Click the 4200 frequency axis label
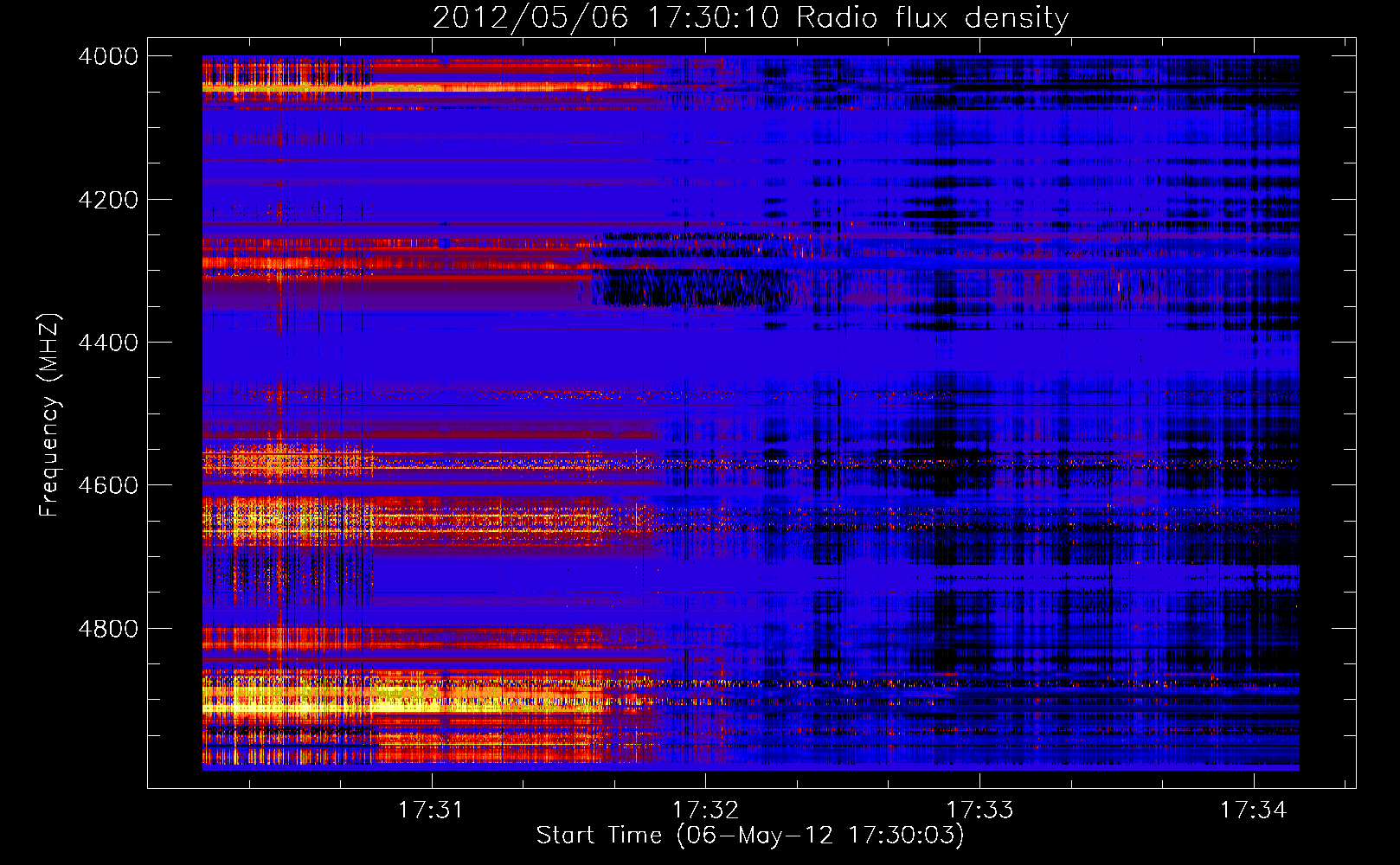This screenshot has height=865, width=1400. [108, 200]
